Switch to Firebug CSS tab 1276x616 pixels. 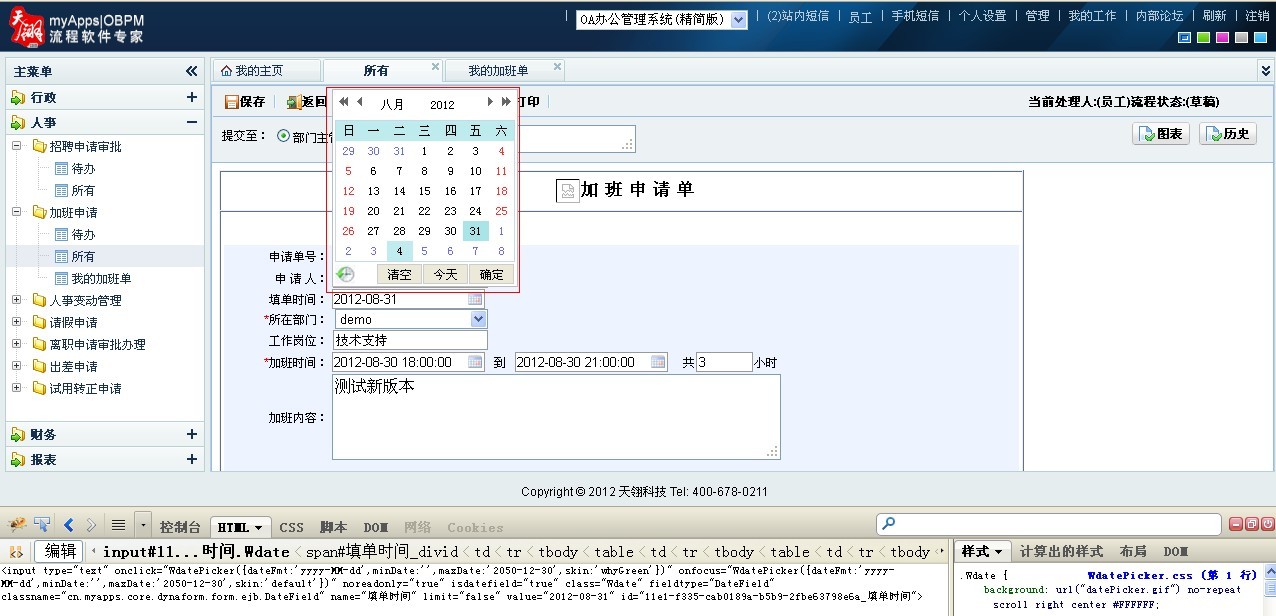point(291,527)
